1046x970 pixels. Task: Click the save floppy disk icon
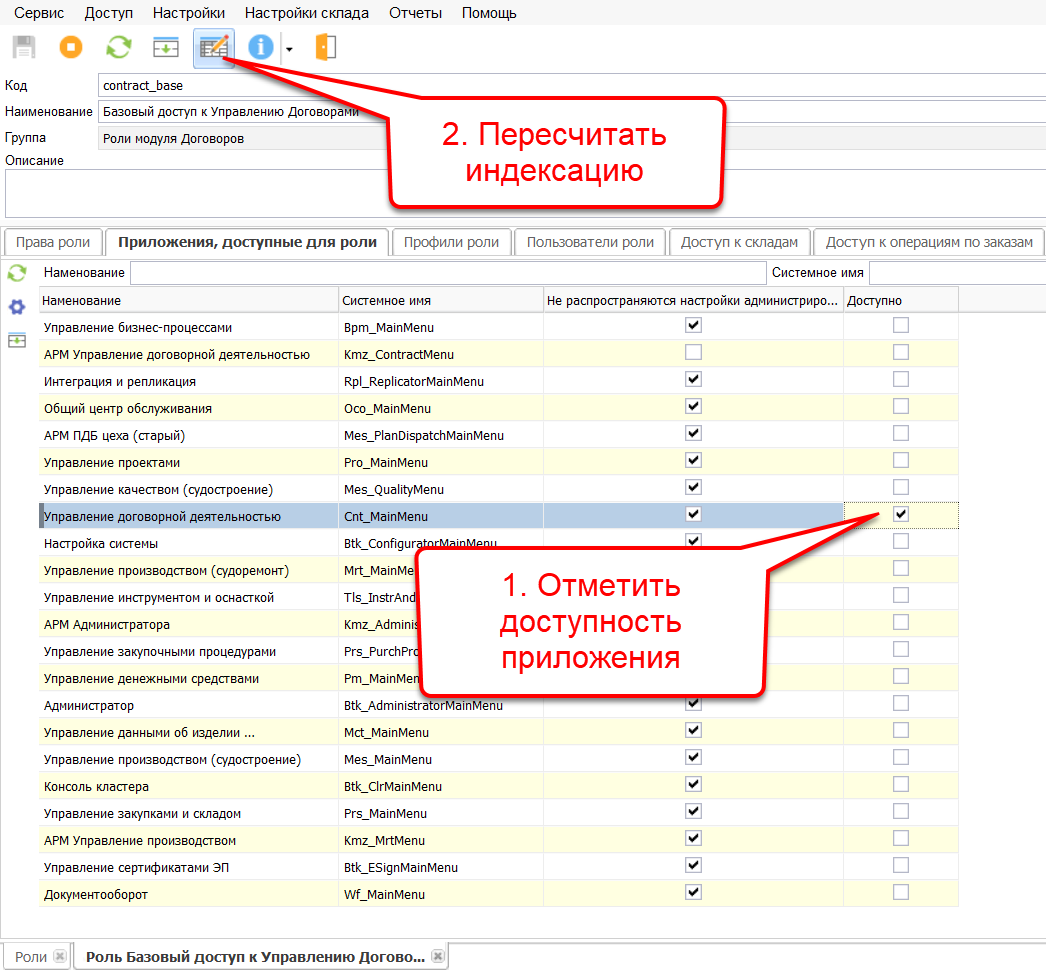point(24,47)
